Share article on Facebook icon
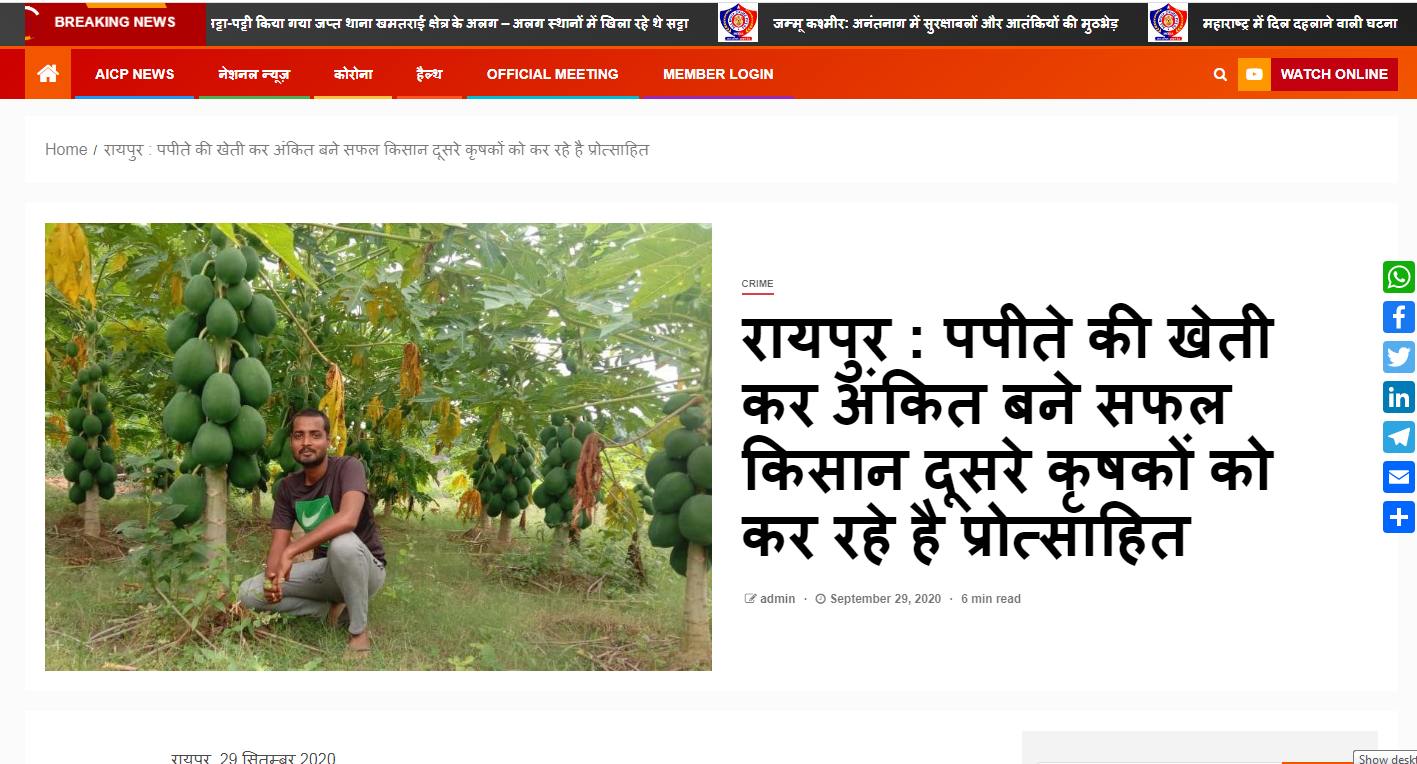 (1399, 317)
